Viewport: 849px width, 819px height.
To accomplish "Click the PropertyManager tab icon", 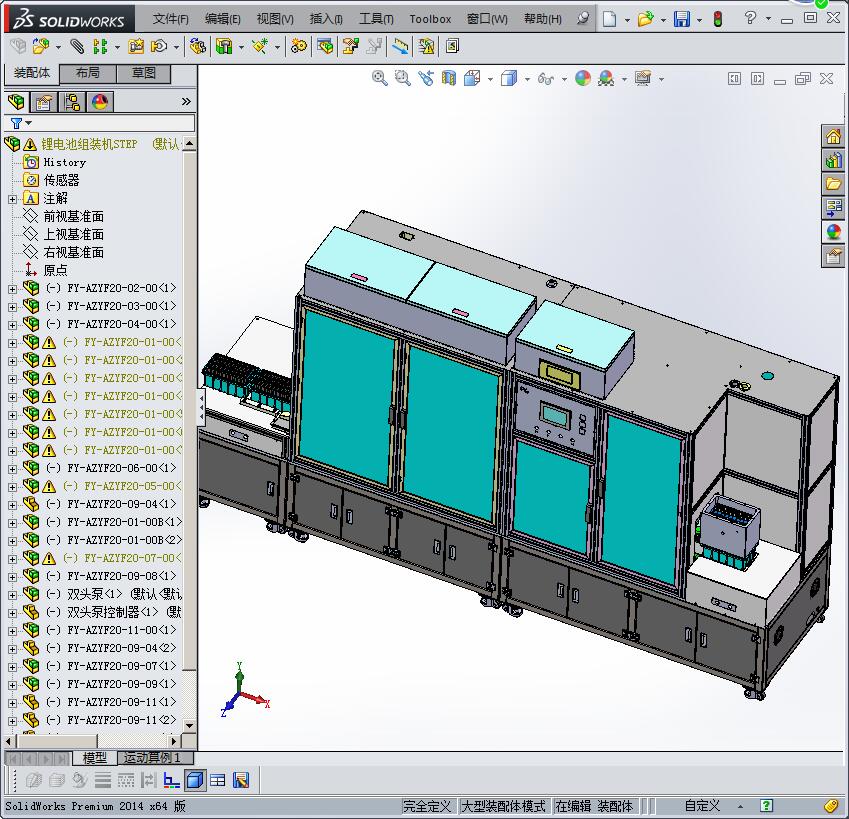I will (x=44, y=102).
